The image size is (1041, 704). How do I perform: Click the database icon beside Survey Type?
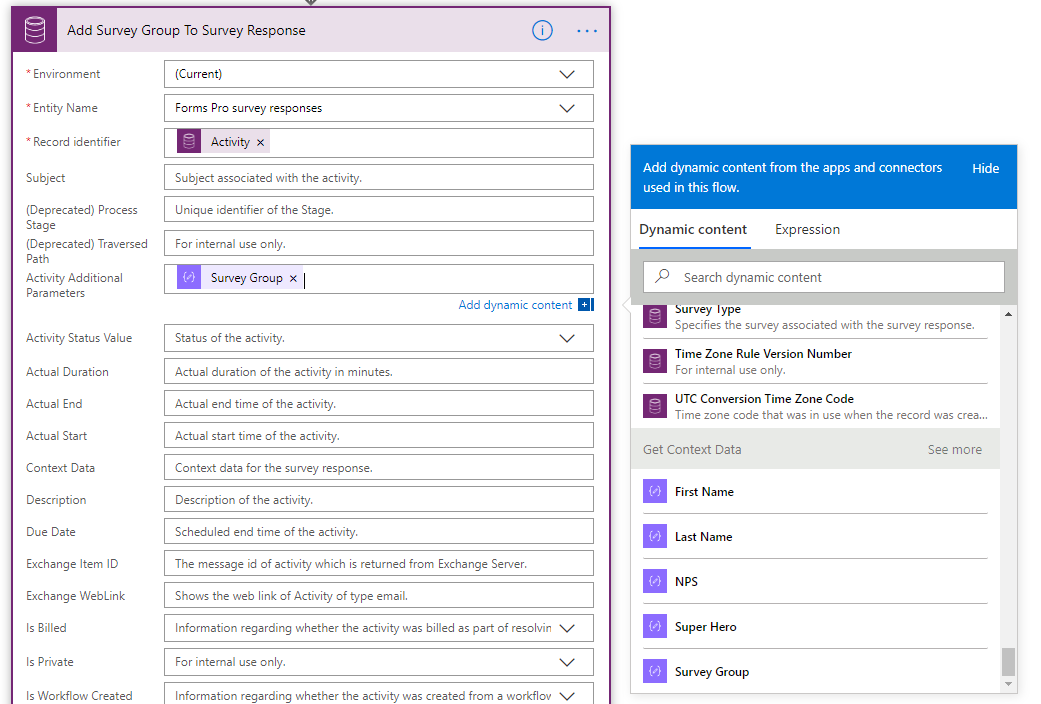pos(654,316)
